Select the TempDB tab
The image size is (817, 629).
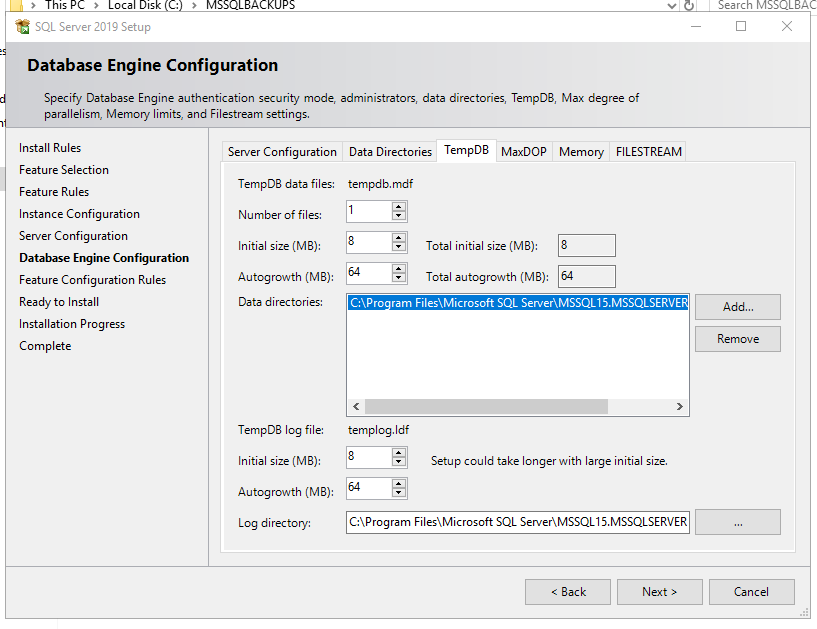click(x=466, y=150)
